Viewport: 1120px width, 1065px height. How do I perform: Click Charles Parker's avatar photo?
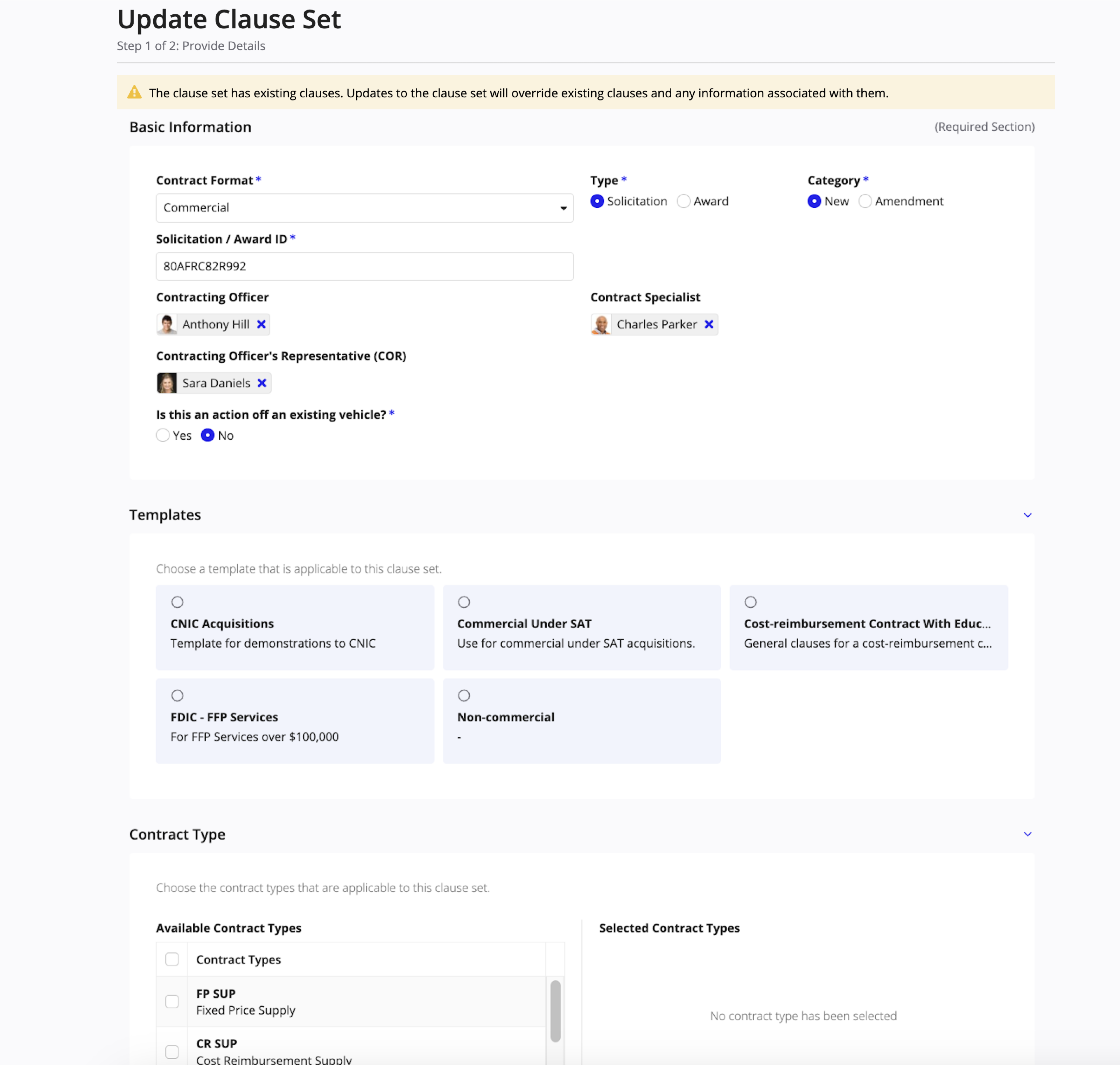click(x=601, y=324)
